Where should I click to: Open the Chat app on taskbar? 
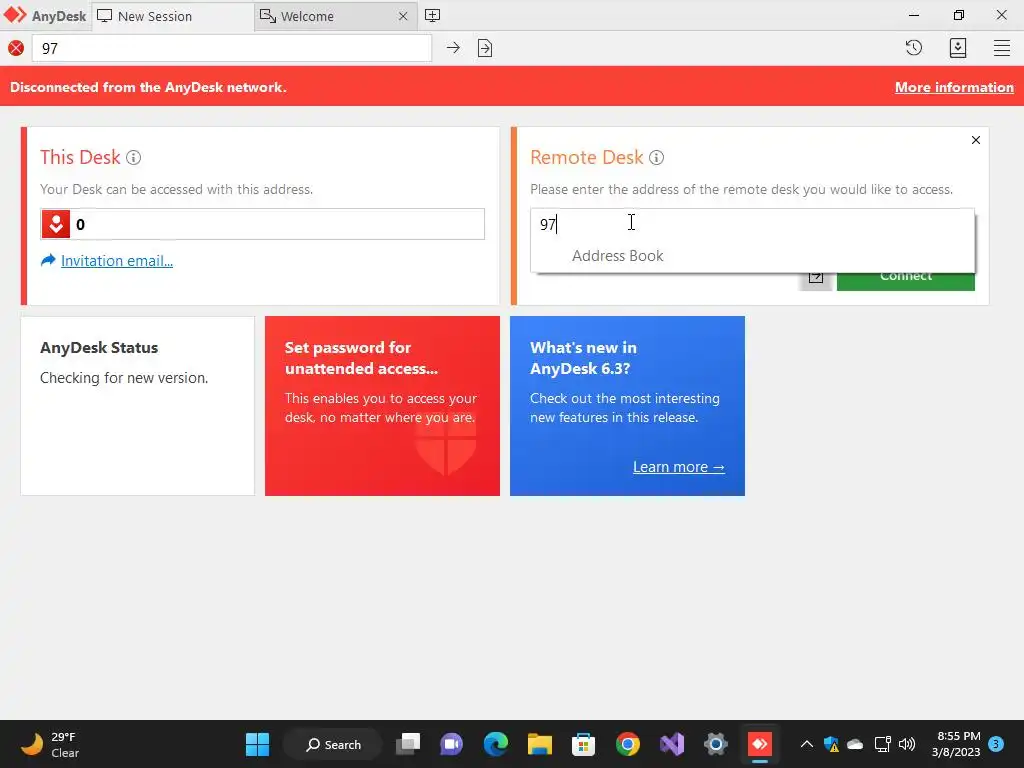pos(451,744)
